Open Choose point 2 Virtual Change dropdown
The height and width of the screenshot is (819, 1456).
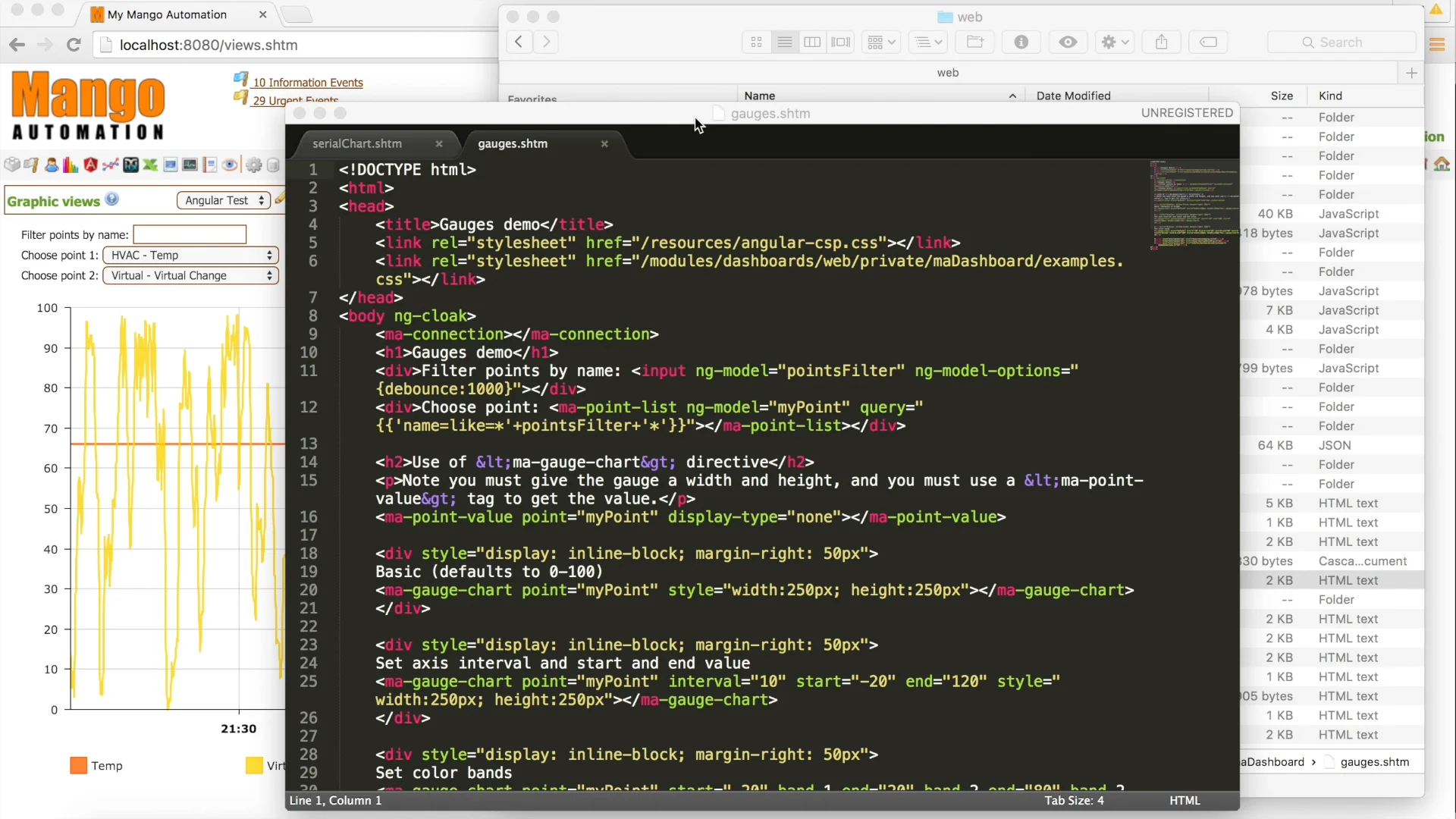click(x=190, y=276)
